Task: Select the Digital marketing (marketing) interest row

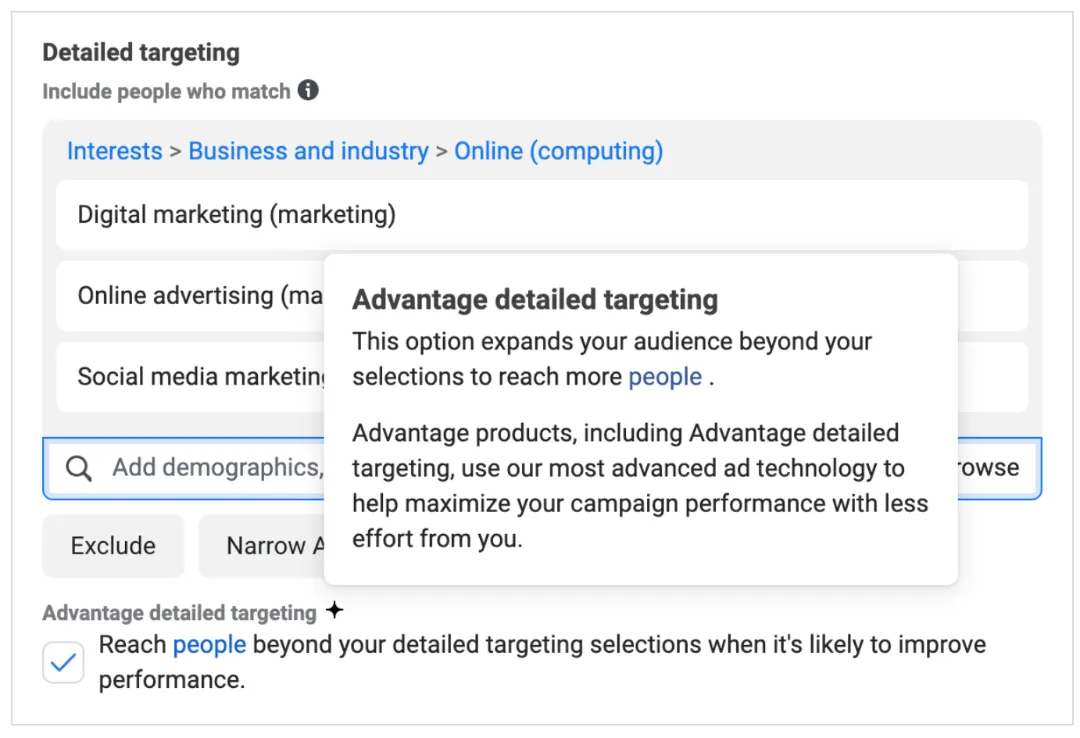Action: [542, 215]
